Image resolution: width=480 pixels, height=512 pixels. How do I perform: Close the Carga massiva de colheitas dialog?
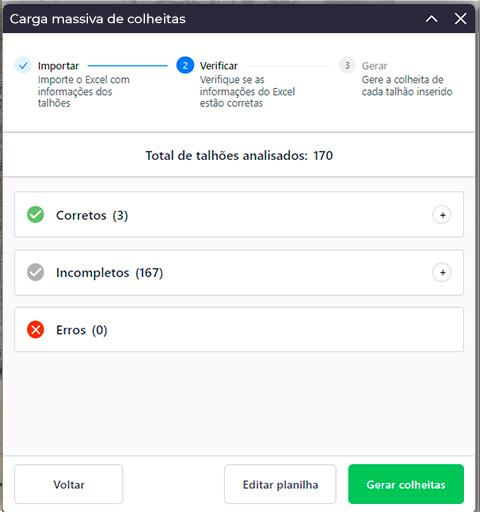coord(461,19)
